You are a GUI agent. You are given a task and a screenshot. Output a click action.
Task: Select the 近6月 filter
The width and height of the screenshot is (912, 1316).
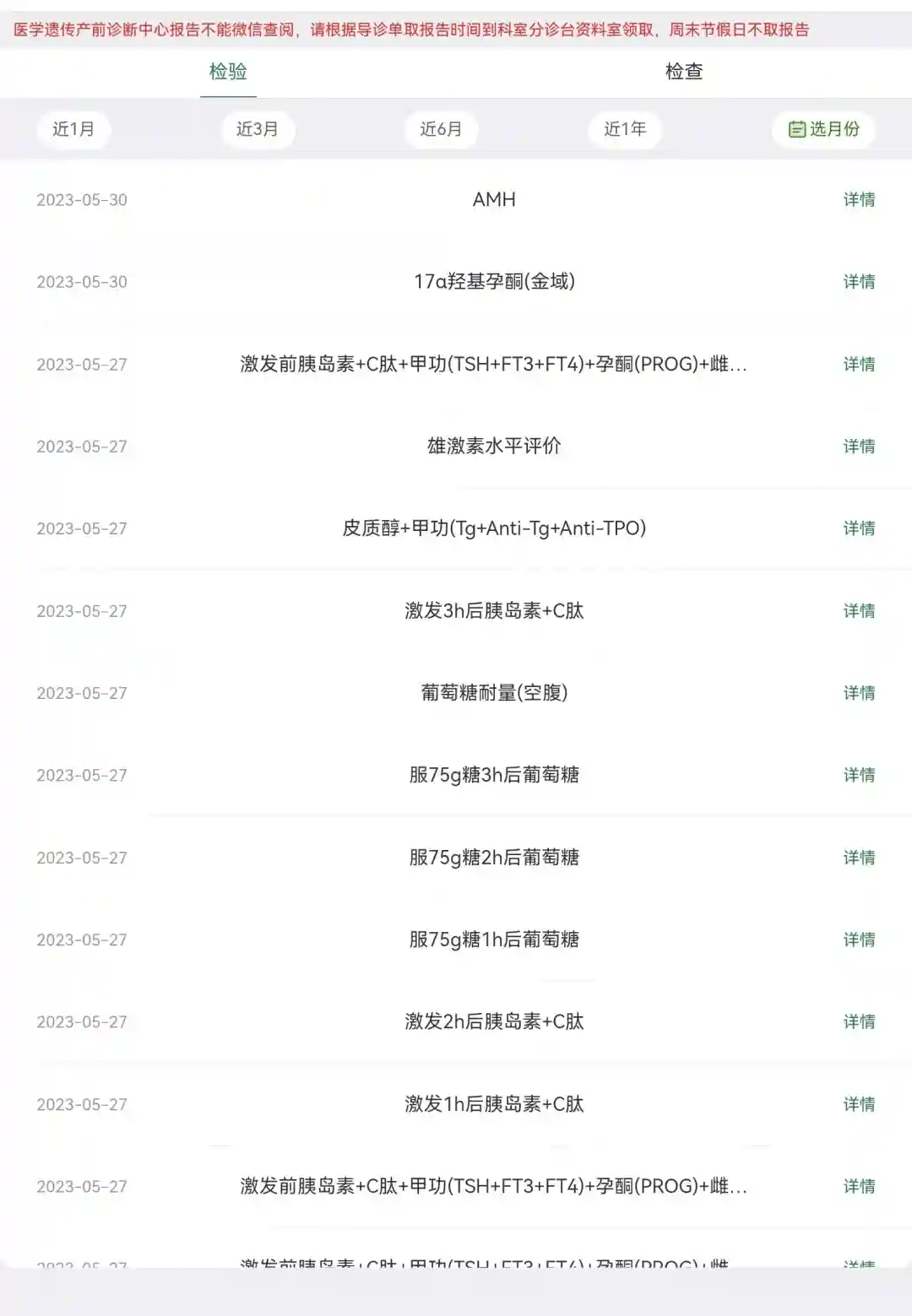tap(441, 129)
